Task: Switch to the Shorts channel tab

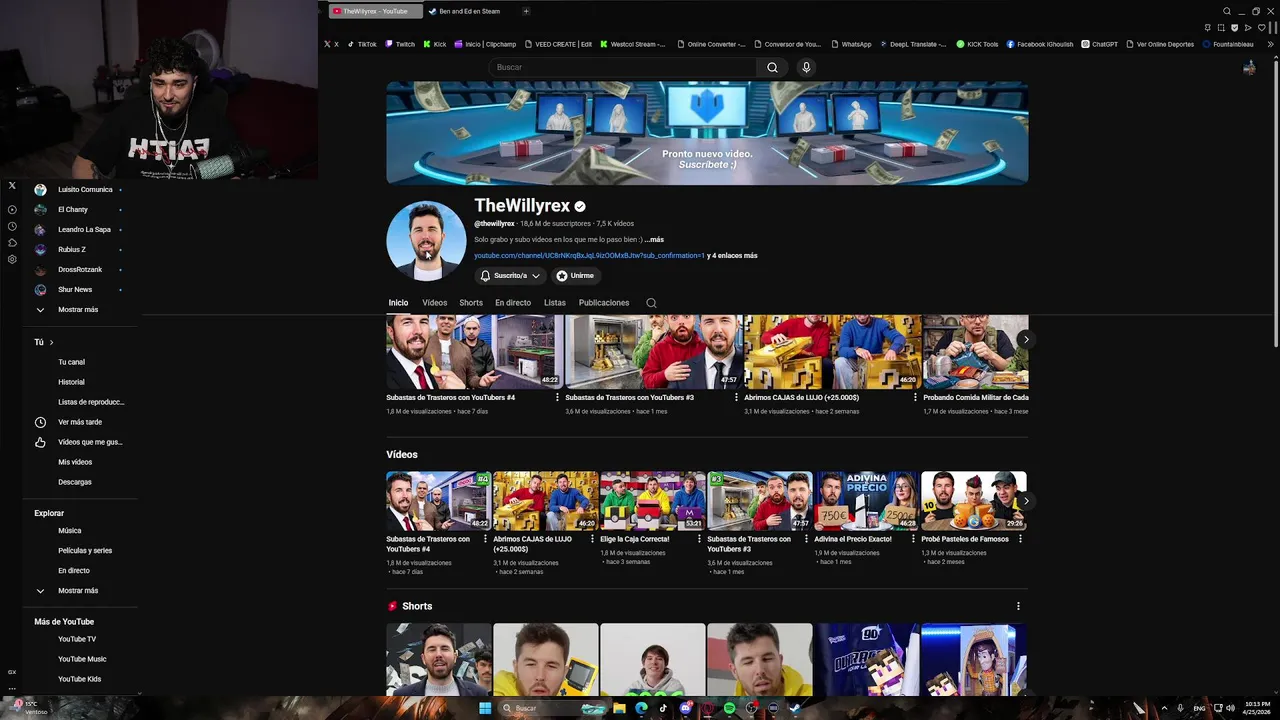Action: (x=471, y=303)
